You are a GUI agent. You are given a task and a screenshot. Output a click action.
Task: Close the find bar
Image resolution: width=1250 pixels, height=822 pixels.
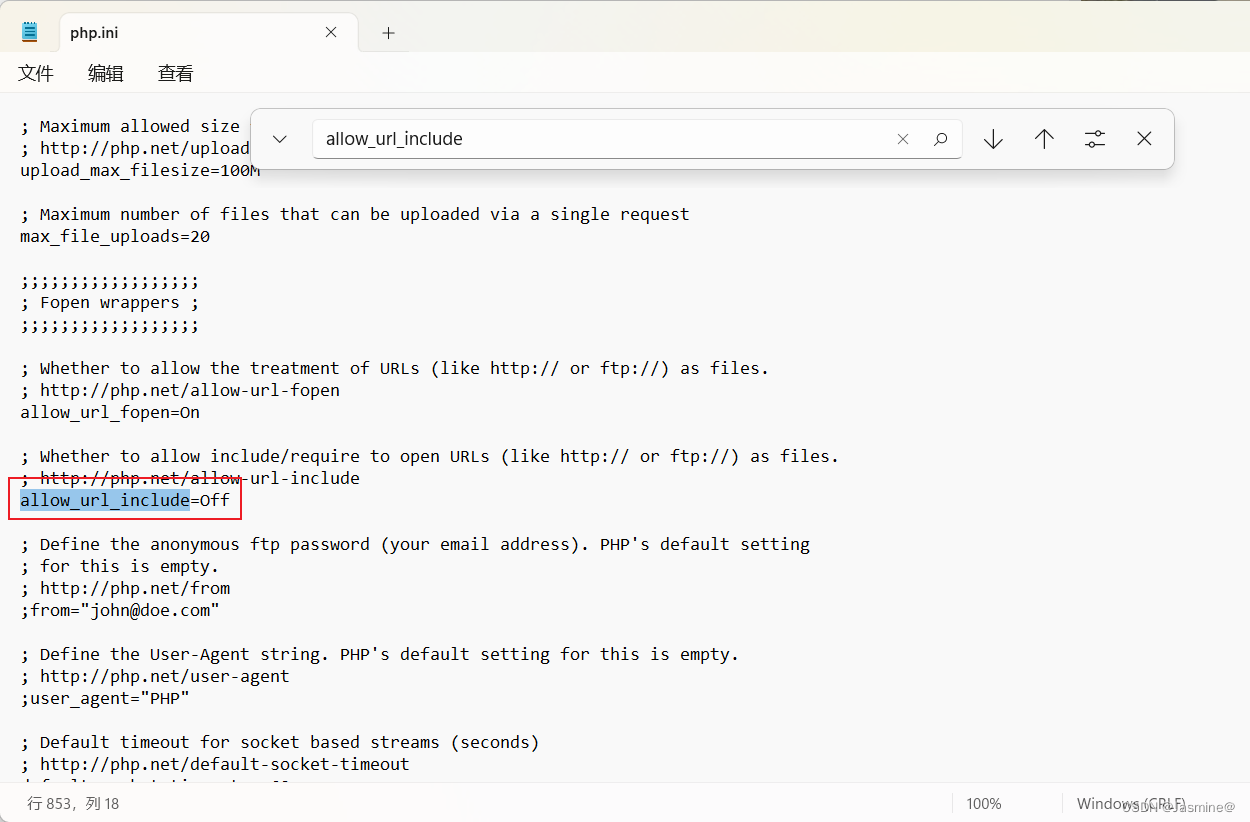[1144, 138]
